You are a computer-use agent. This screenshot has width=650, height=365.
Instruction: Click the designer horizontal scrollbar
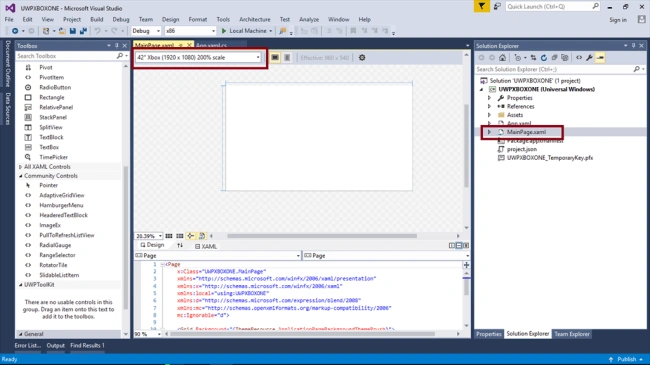tap(322, 236)
